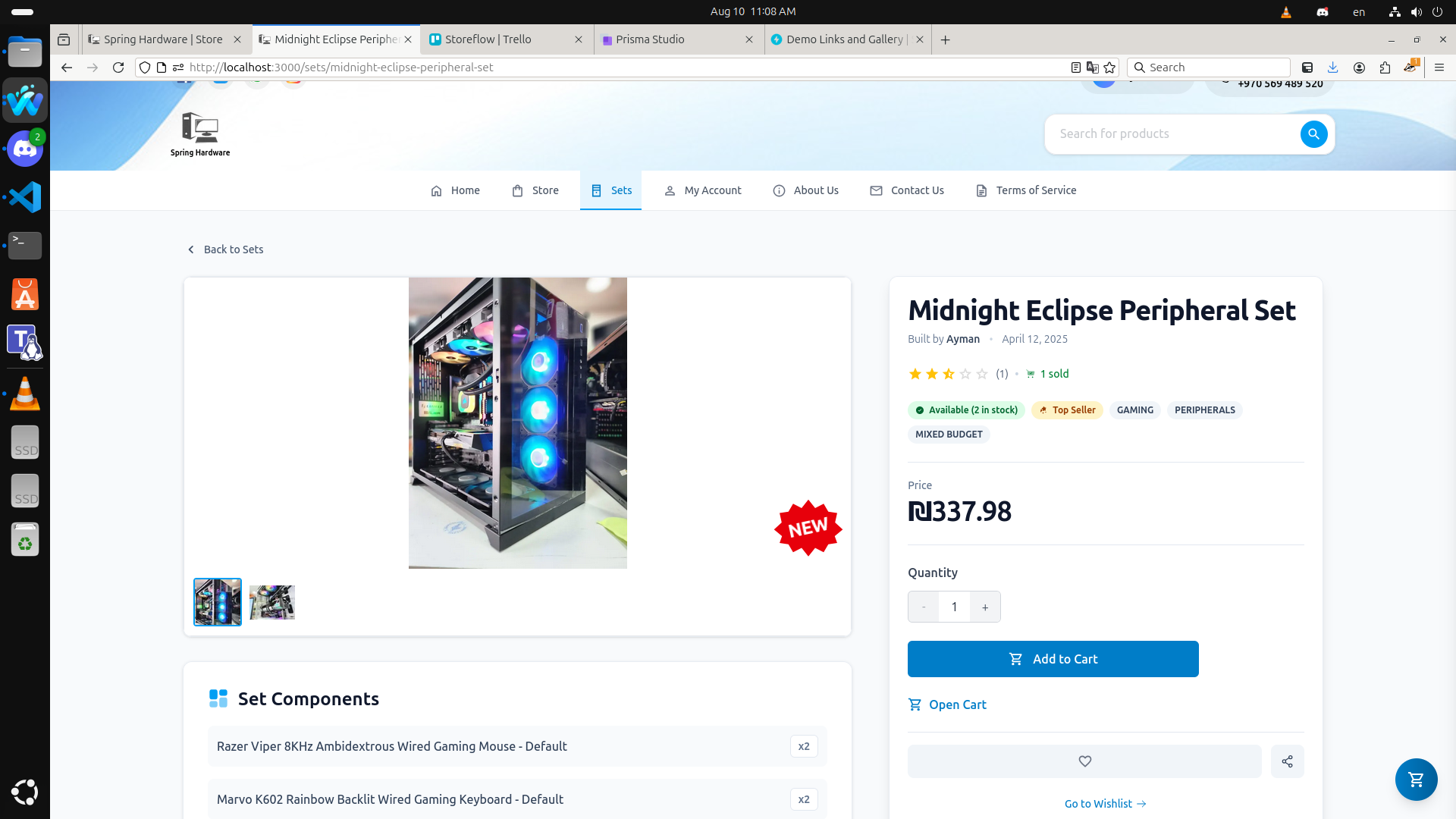Open the clock showing Aug 10 11:08 AM
The height and width of the screenshot is (819, 1456).
(752, 11)
